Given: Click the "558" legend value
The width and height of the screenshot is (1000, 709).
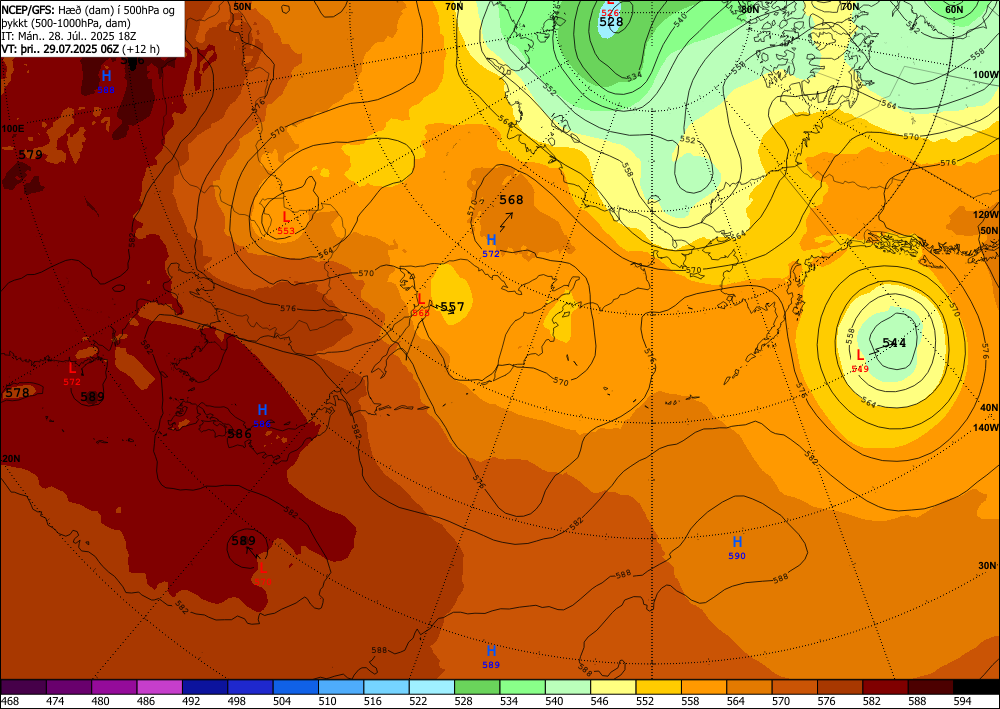Looking at the screenshot, I should [x=691, y=701].
